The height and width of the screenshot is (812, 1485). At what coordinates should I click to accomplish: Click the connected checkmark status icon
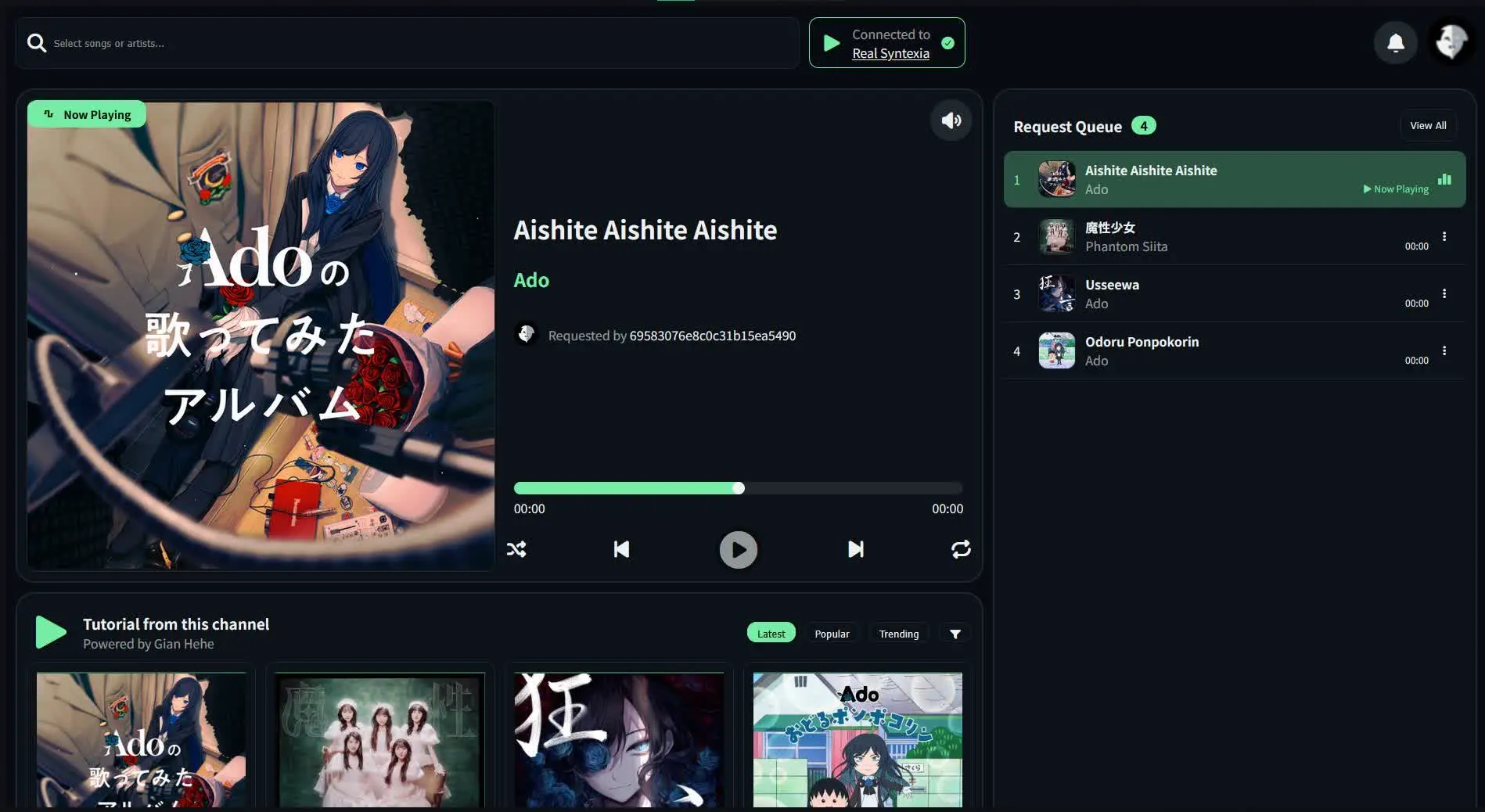[x=947, y=43]
